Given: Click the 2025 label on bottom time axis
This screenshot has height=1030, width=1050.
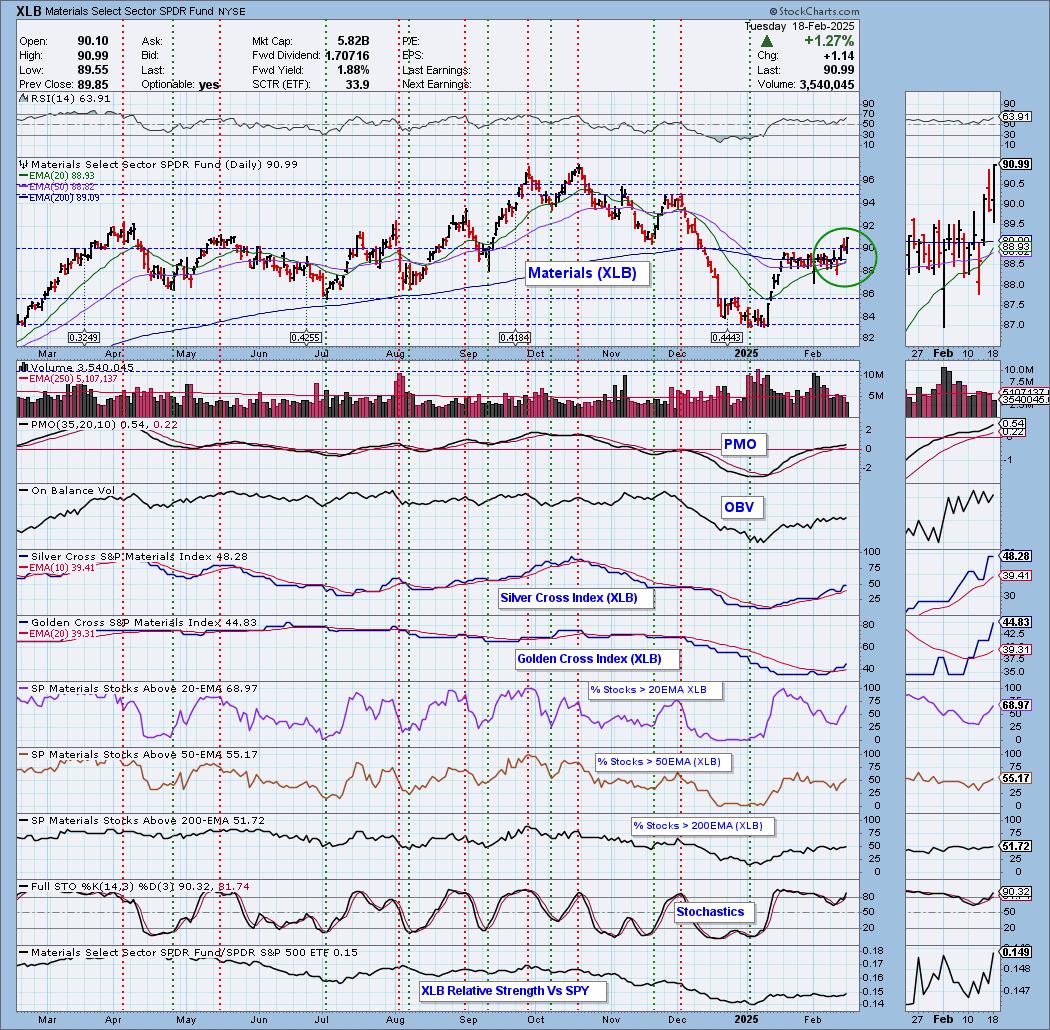Looking at the screenshot, I should (746, 1019).
